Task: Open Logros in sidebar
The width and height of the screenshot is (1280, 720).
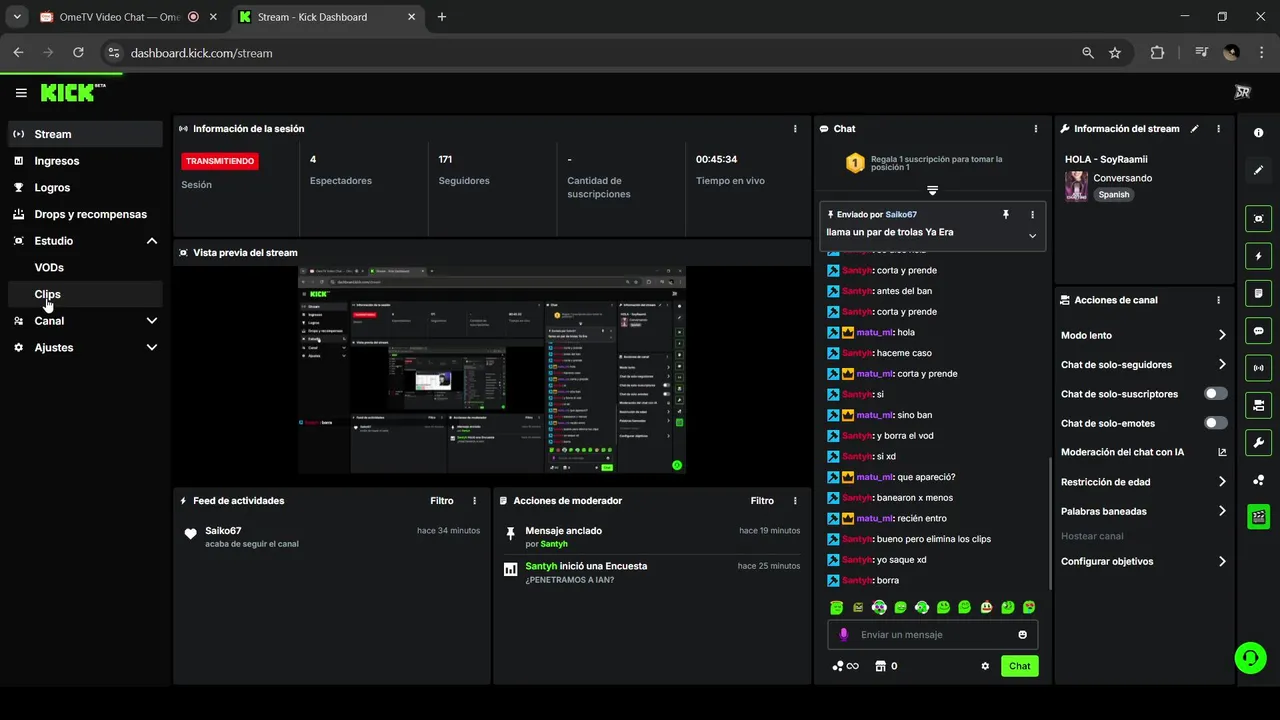Action: click(x=85, y=187)
